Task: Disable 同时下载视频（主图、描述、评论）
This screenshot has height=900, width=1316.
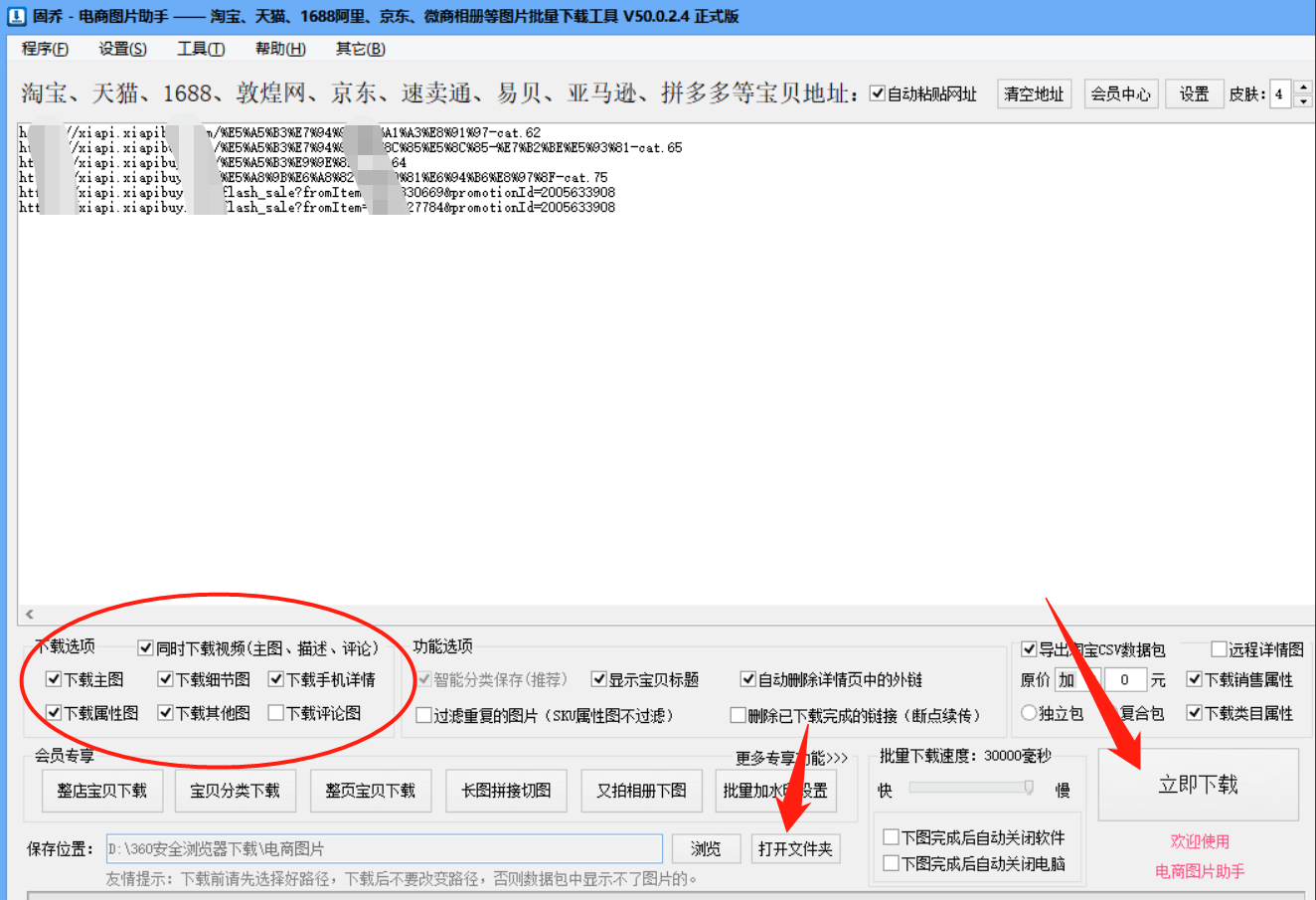Action: coord(145,647)
